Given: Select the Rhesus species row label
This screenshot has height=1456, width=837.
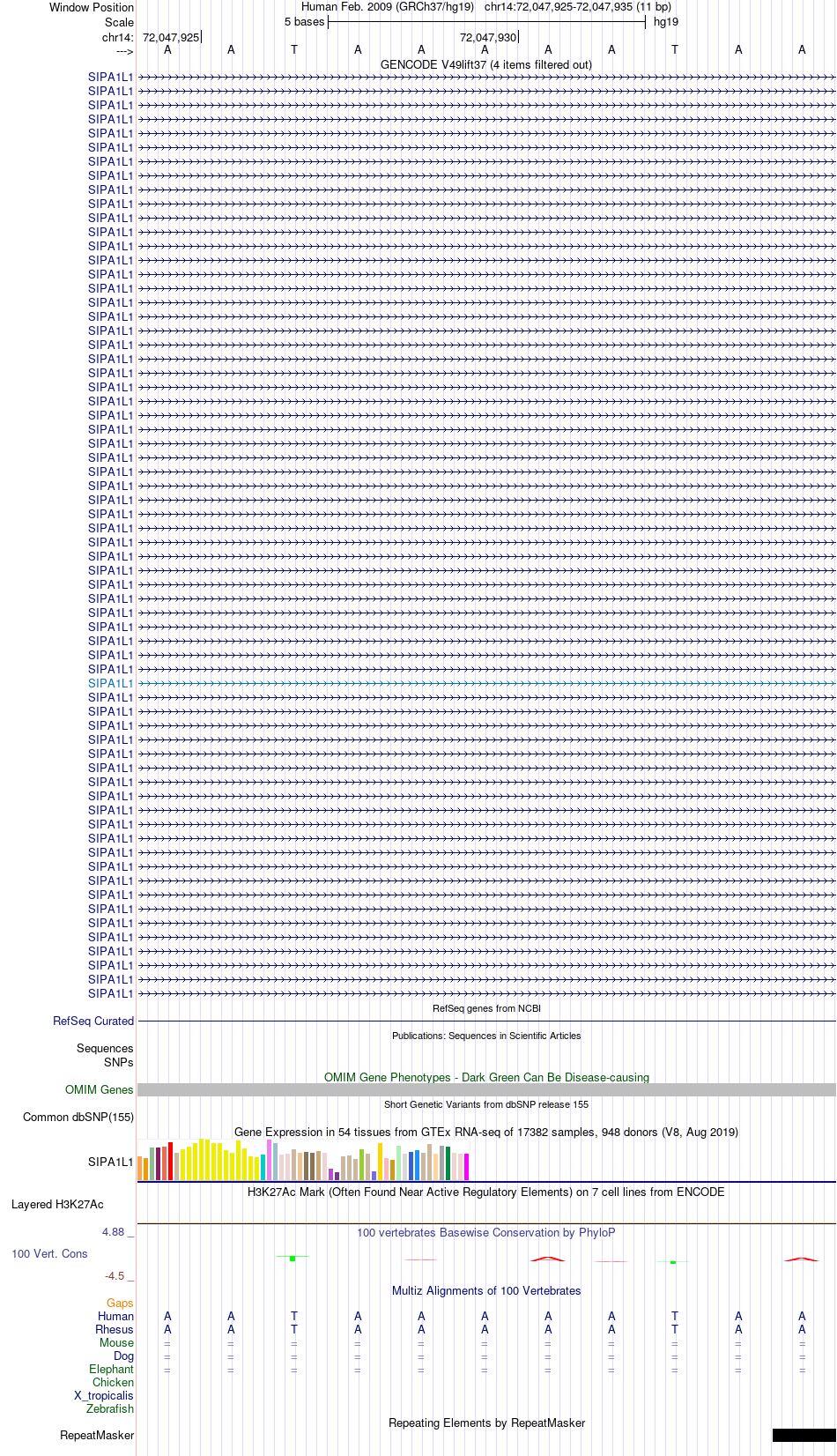Looking at the screenshot, I should pyautogui.click(x=115, y=1329).
